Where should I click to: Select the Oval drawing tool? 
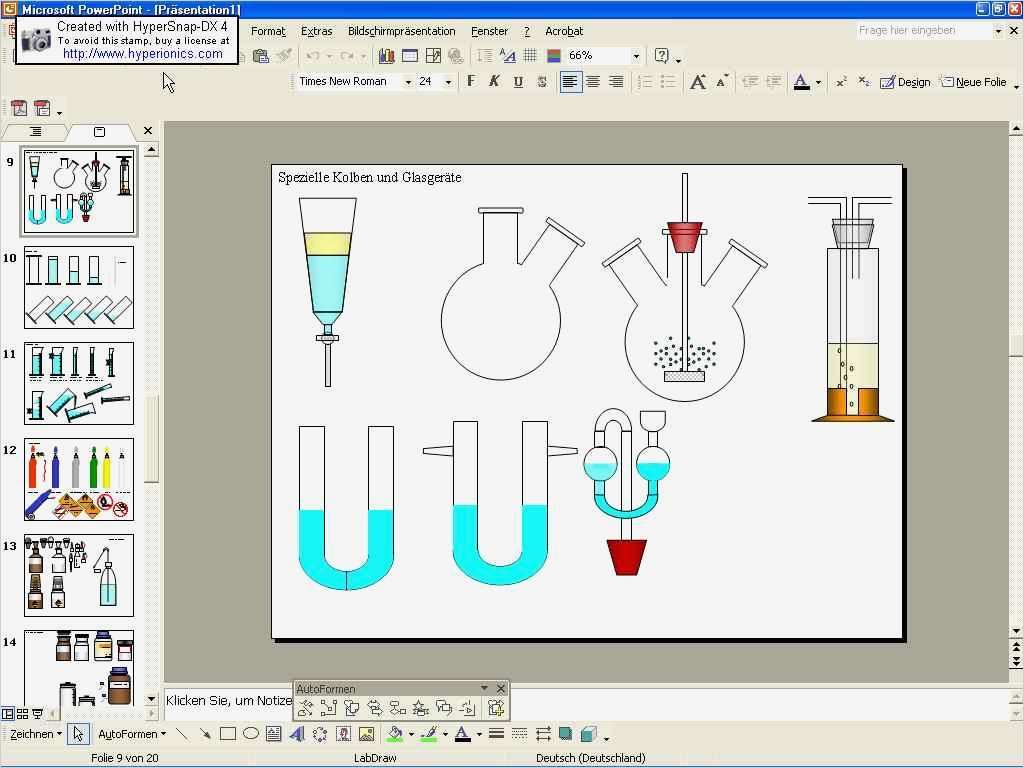[x=251, y=734]
